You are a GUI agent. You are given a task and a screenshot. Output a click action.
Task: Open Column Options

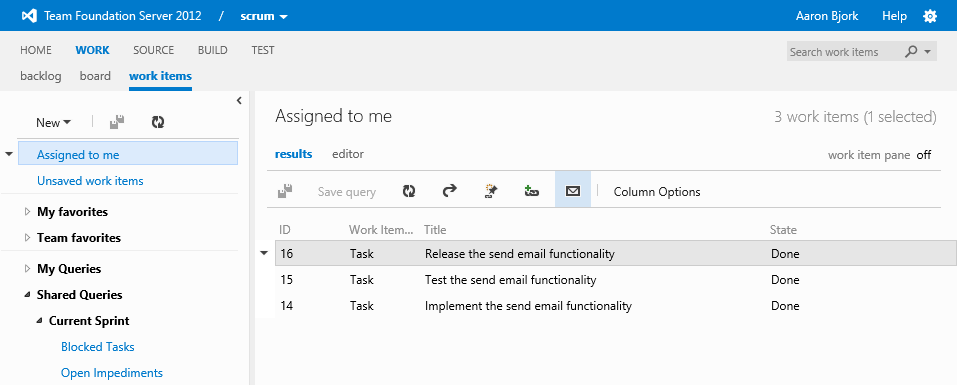[x=657, y=192]
